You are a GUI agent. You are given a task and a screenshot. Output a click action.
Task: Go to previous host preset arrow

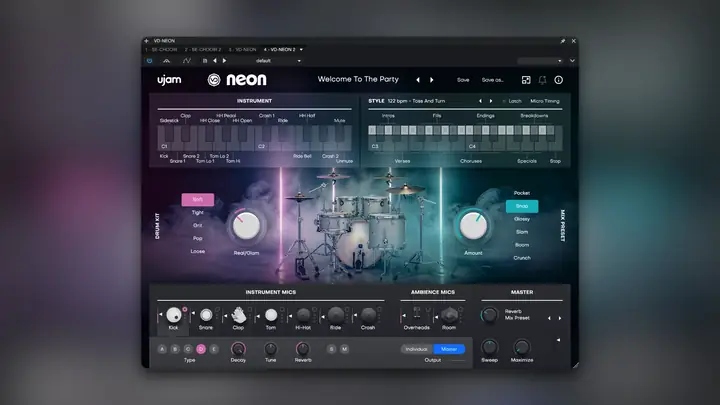pos(215,61)
